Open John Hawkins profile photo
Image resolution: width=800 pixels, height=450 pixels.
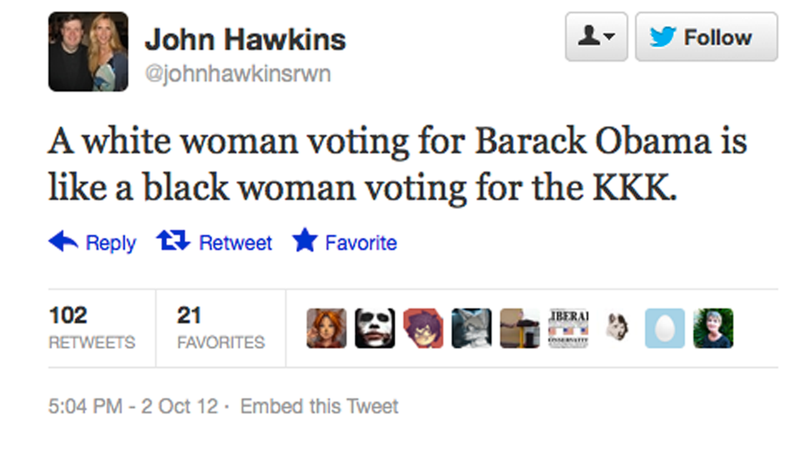click(x=88, y=52)
